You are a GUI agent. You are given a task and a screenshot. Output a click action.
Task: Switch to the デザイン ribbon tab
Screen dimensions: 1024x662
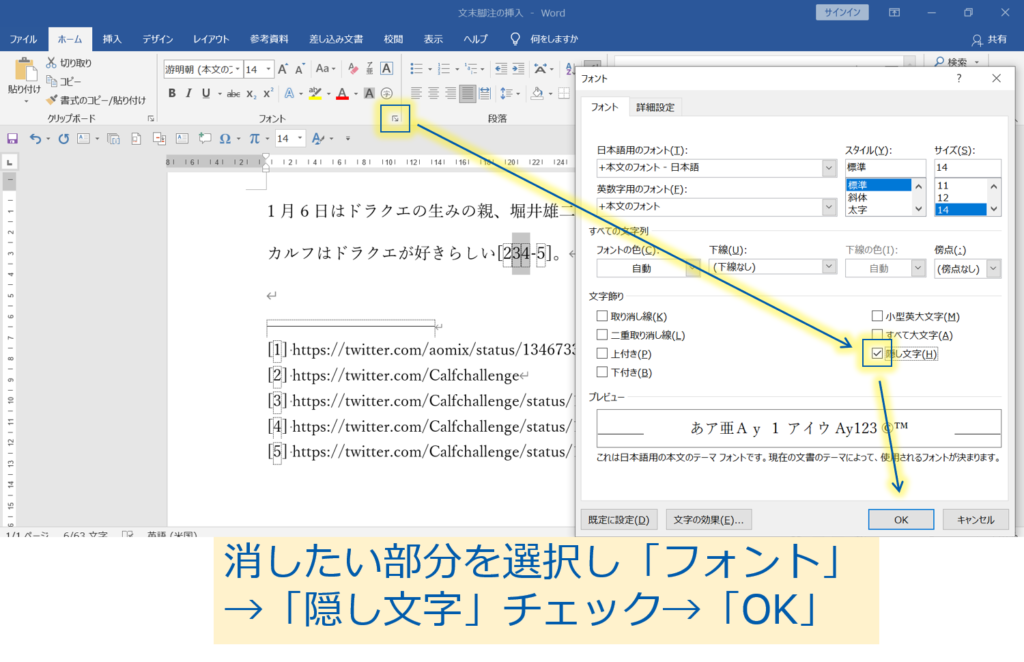tap(158, 39)
